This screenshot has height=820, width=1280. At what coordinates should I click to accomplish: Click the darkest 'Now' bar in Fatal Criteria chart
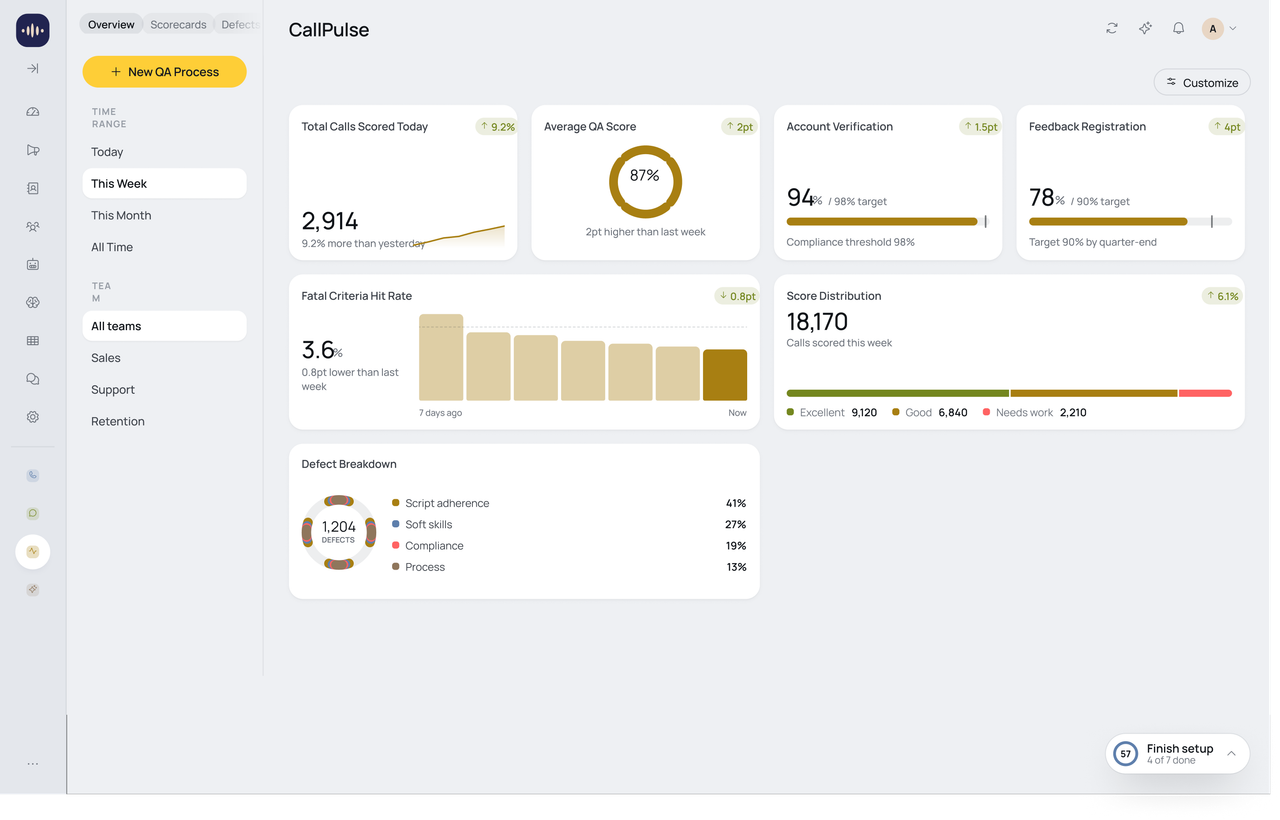pyautogui.click(x=725, y=375)
